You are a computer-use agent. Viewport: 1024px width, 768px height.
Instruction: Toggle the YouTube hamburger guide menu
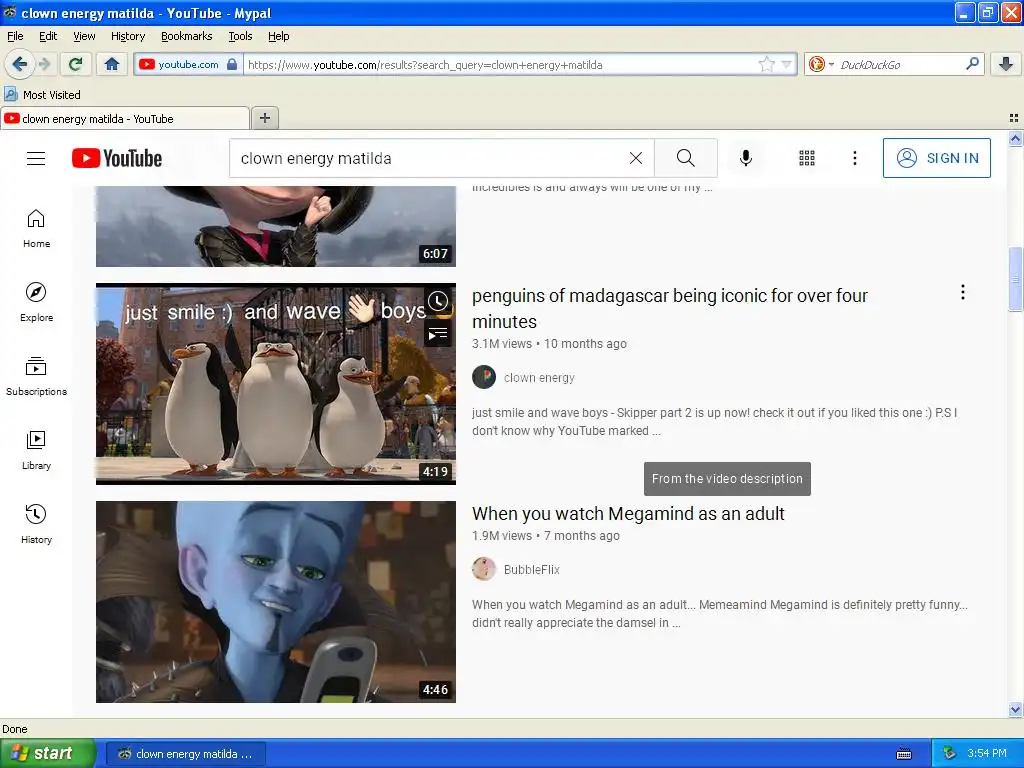click(x=36, y=158)
